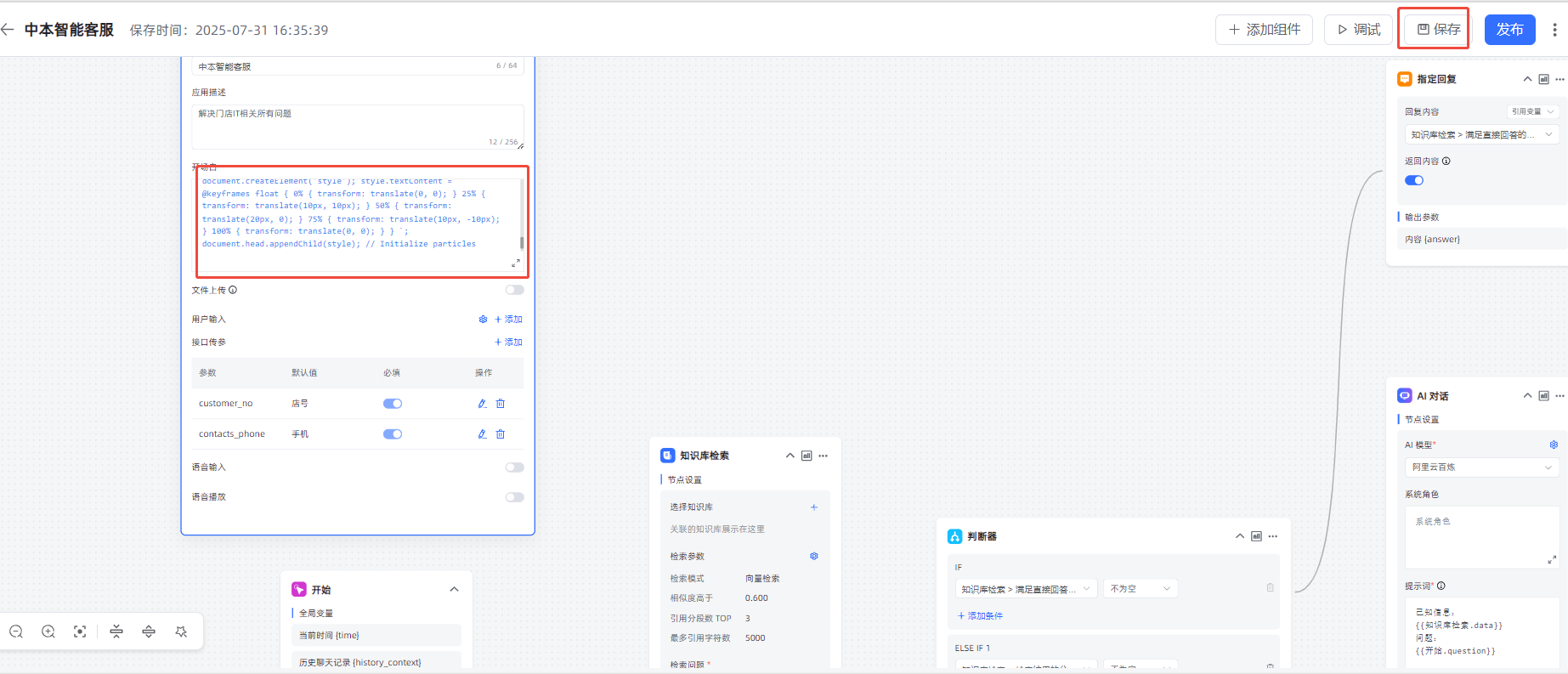Click 当前时间 {time} variable

pos(376,635)
